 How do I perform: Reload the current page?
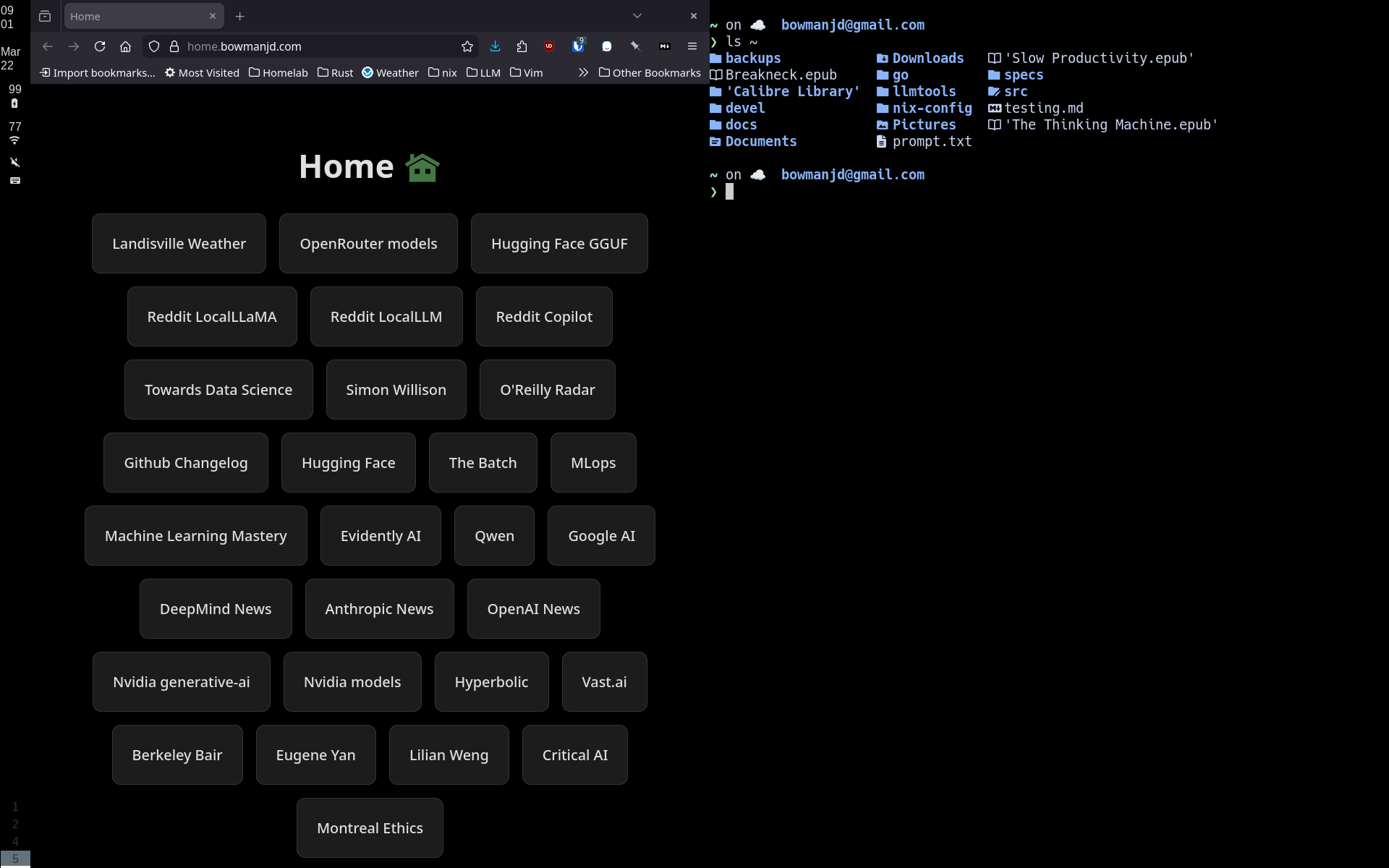click(x=100, y=46)
